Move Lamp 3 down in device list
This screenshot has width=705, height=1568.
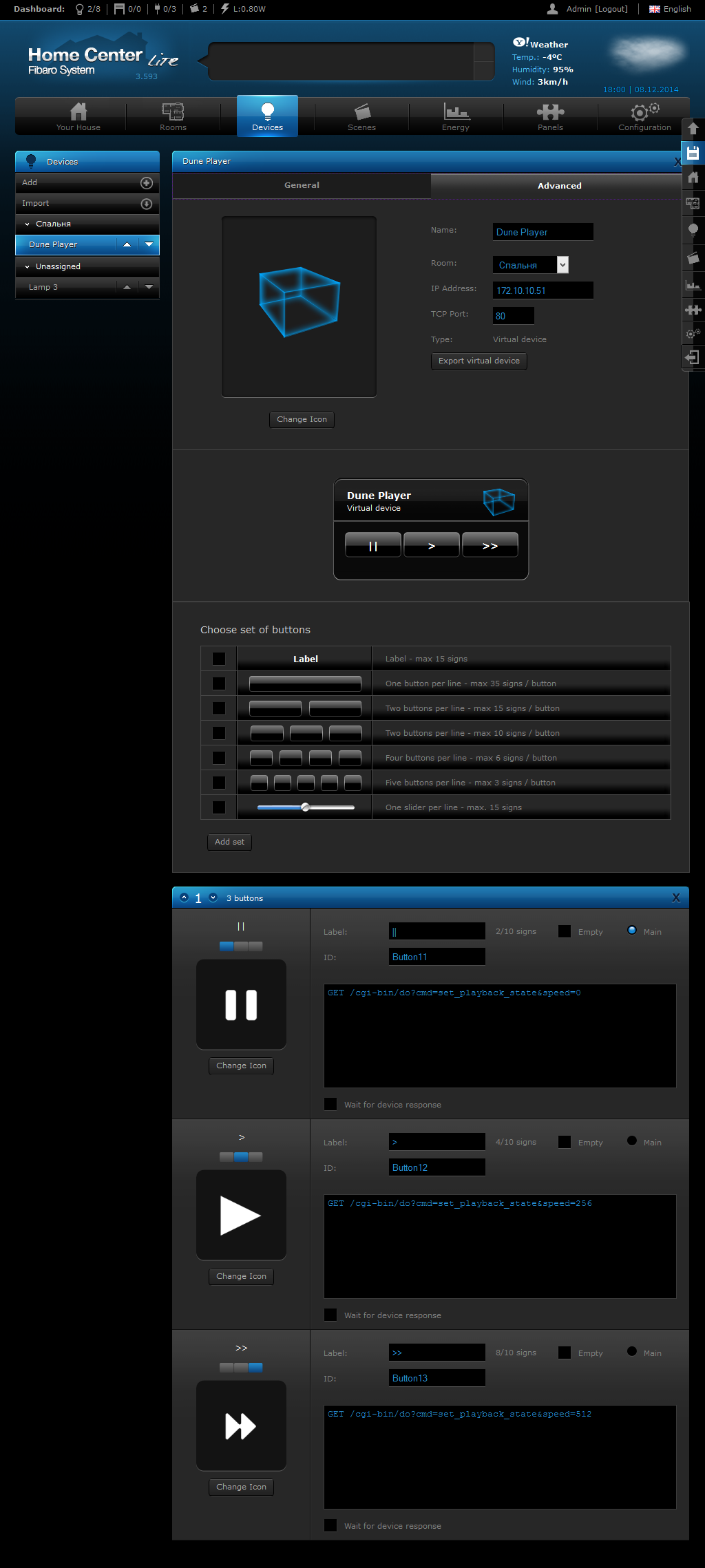149,287
